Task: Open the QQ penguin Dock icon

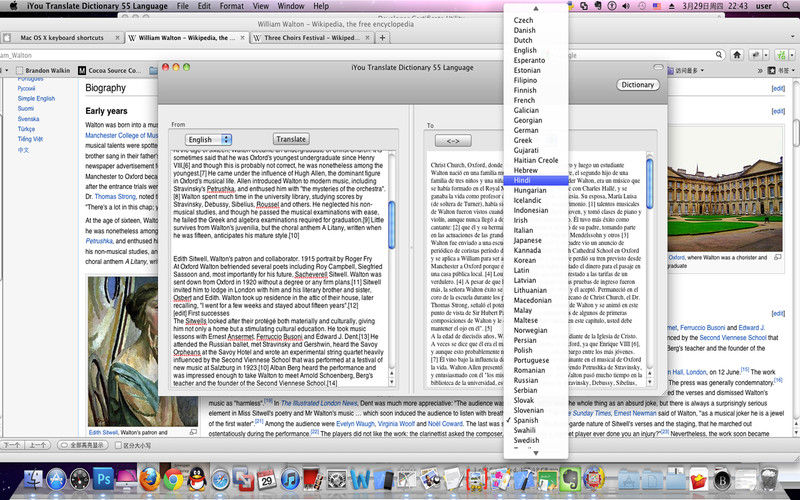Action: pos(196,480)
